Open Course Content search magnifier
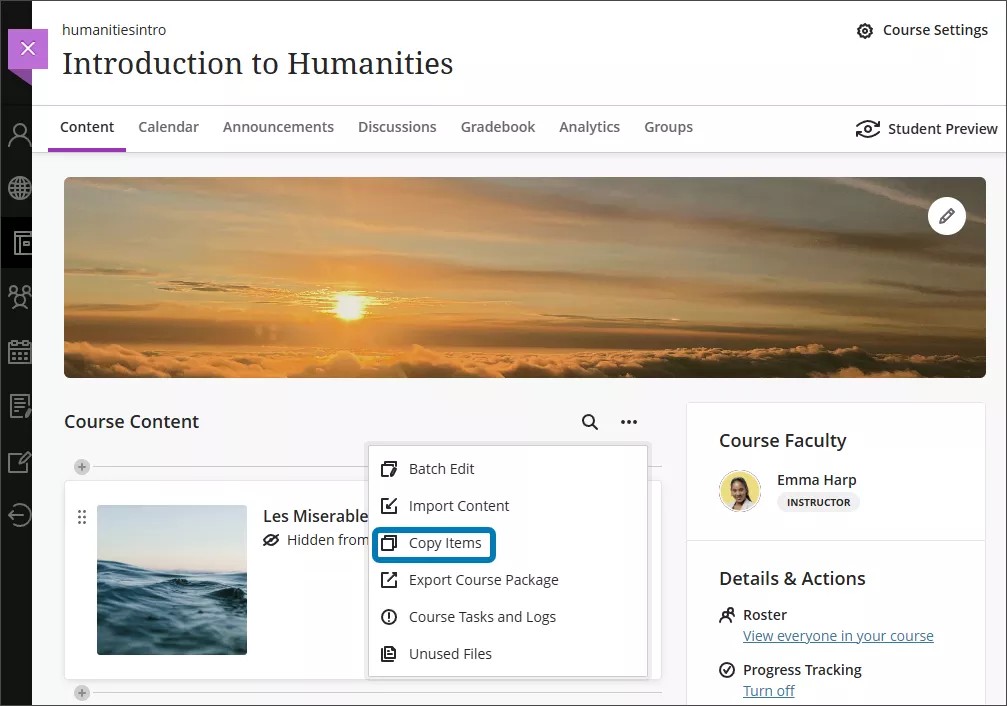Image resolution: width=1007 pixels, height=706 pixels. [589, 422]
